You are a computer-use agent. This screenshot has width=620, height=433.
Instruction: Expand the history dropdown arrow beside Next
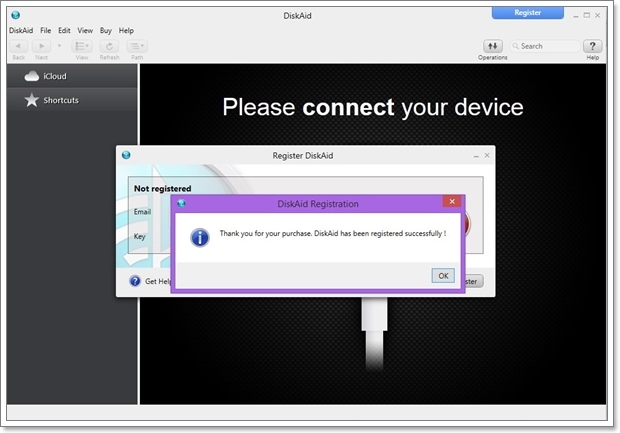point(59,46)
